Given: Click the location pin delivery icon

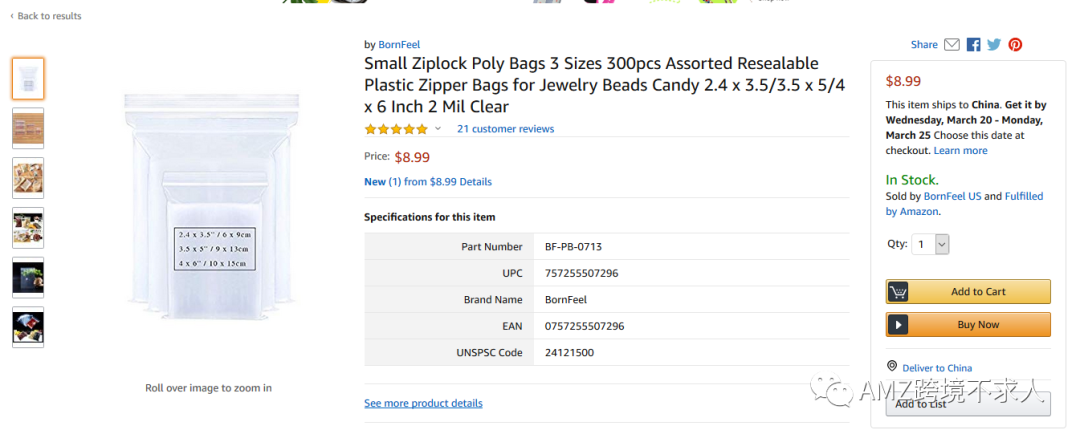Looking at the screenshot, I should tap(892, 367).
